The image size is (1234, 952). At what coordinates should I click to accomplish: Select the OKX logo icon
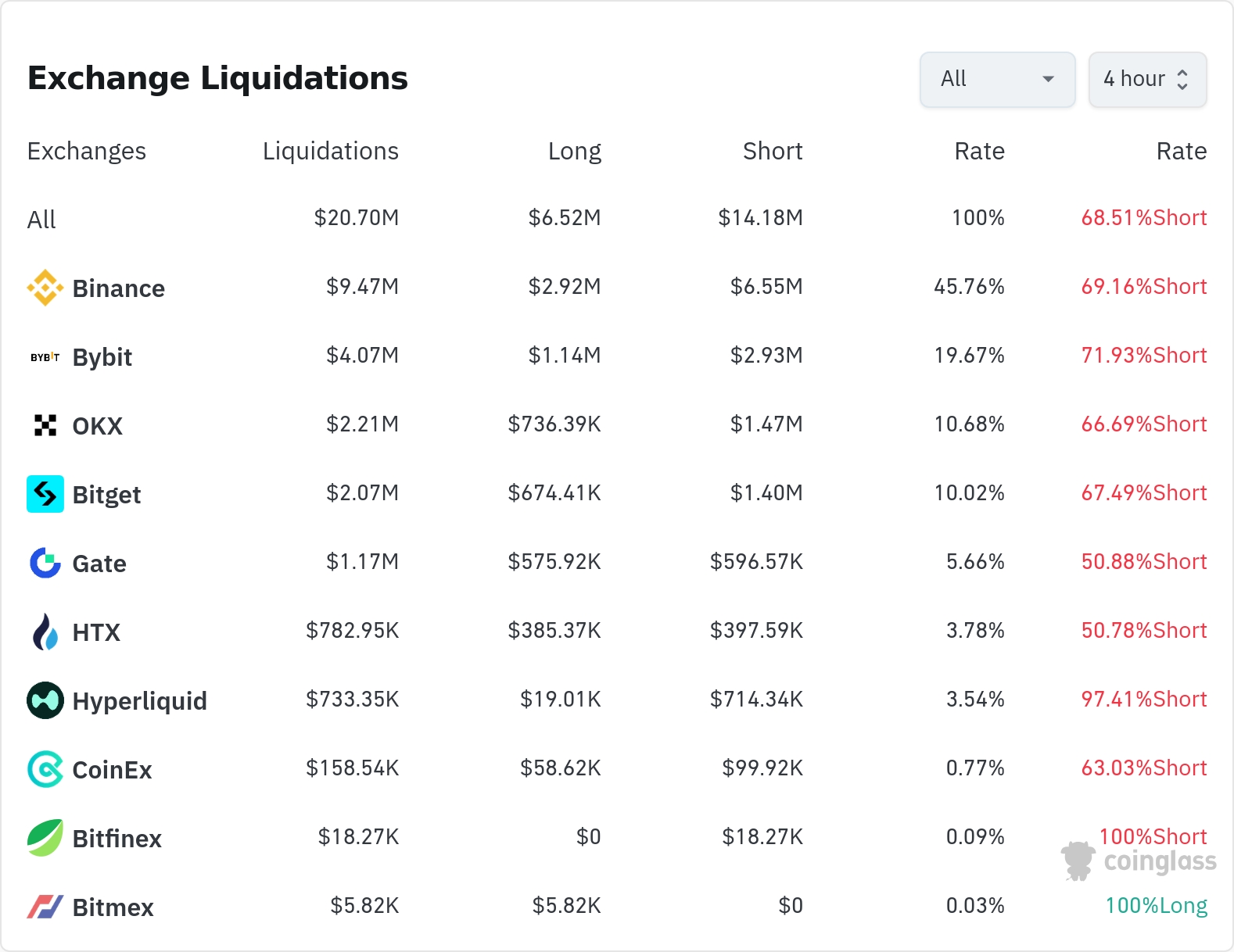45,425
